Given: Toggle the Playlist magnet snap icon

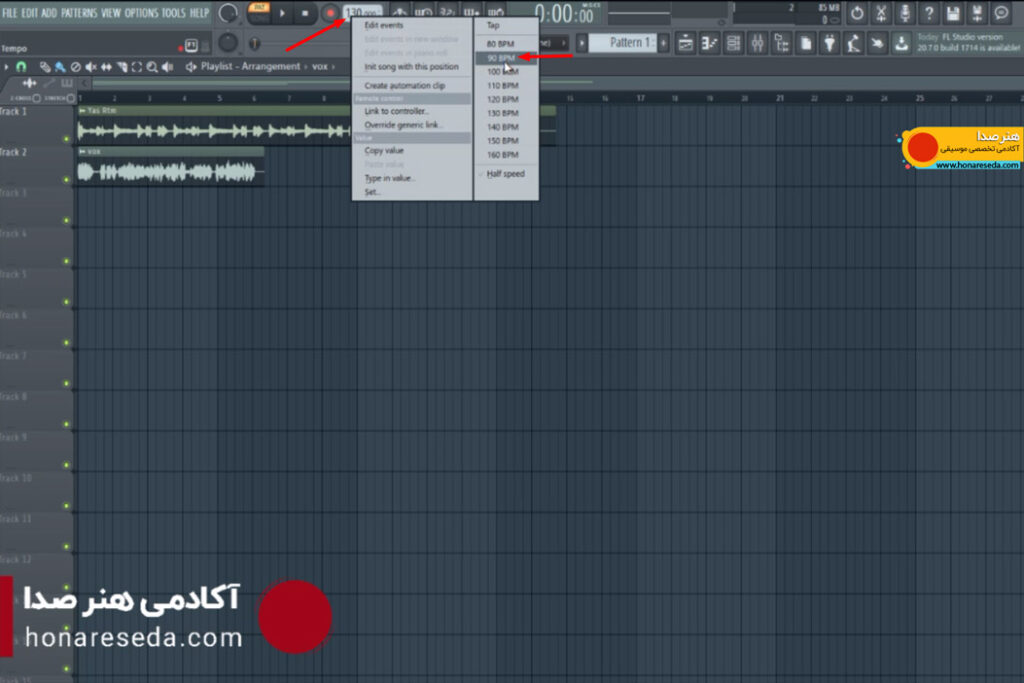Looking at the screenshot, I should tap(21, 67).
